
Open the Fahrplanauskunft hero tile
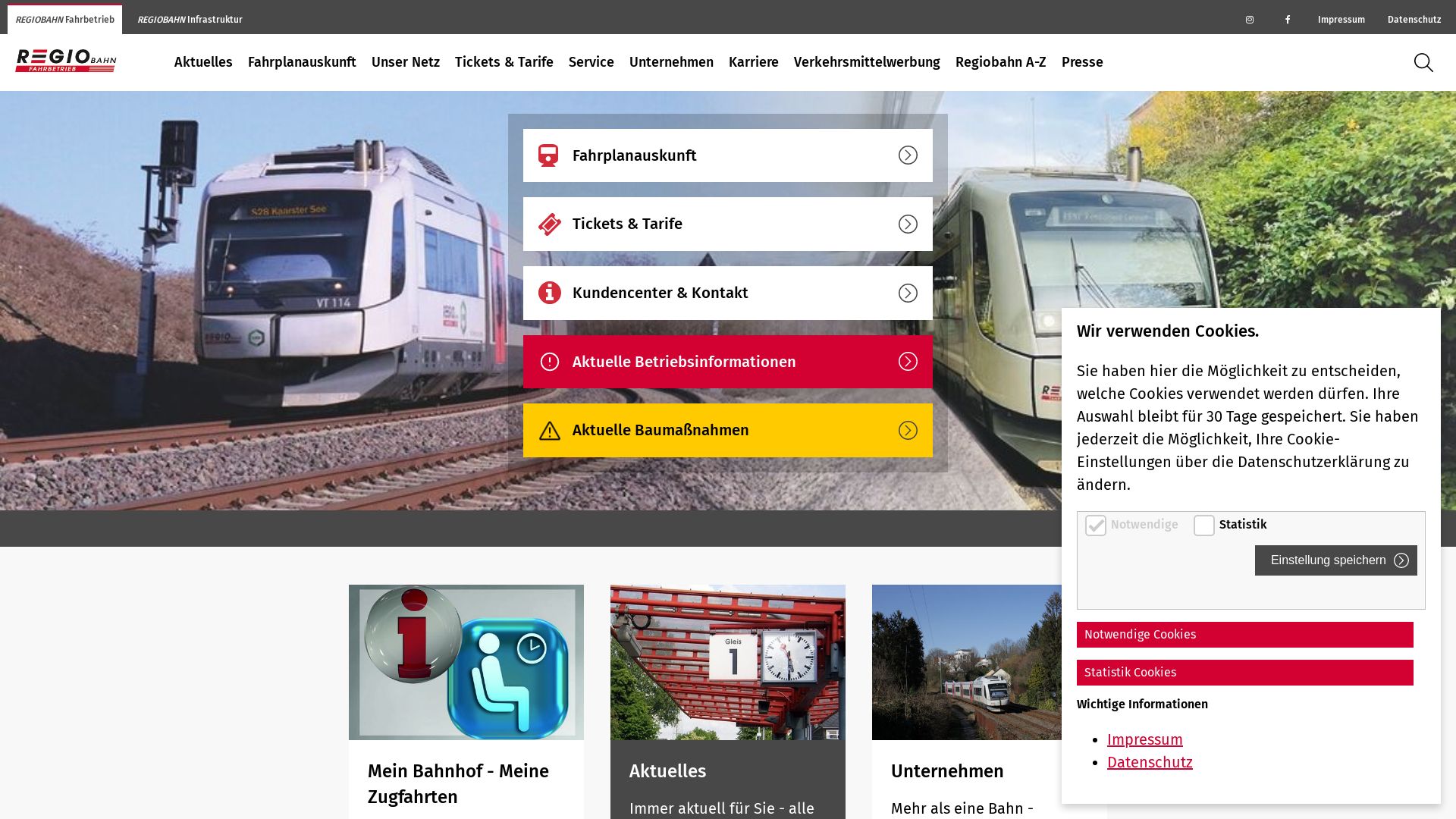tap(728, 155)
